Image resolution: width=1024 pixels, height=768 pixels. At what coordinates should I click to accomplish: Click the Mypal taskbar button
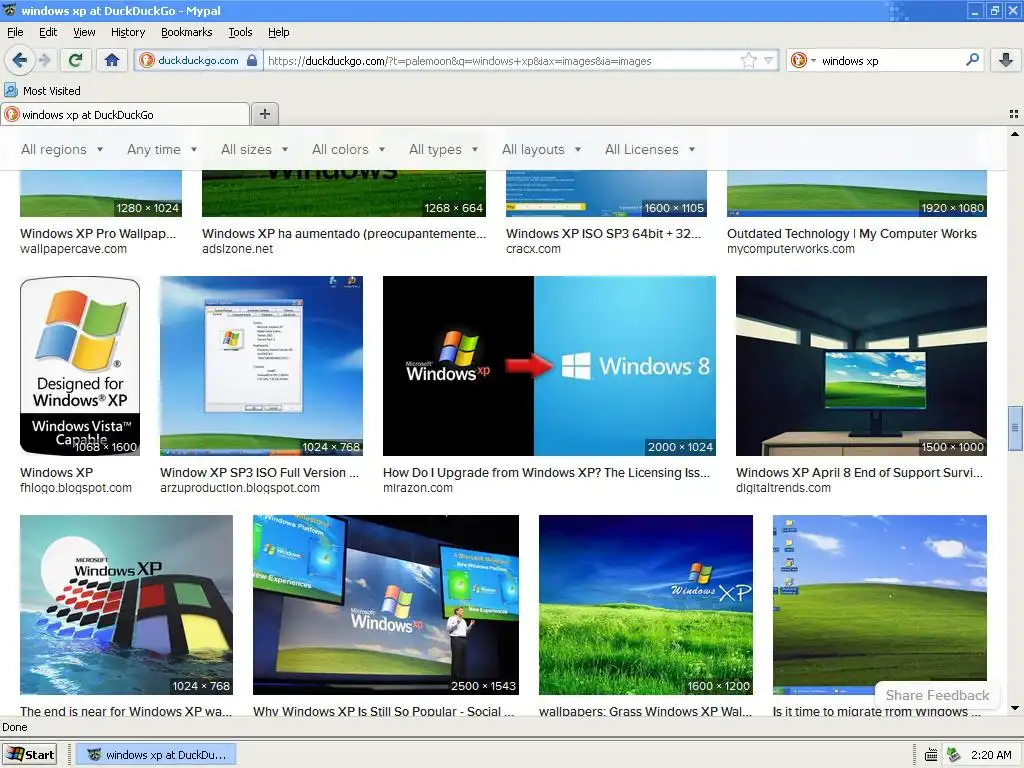click(157, 754)
